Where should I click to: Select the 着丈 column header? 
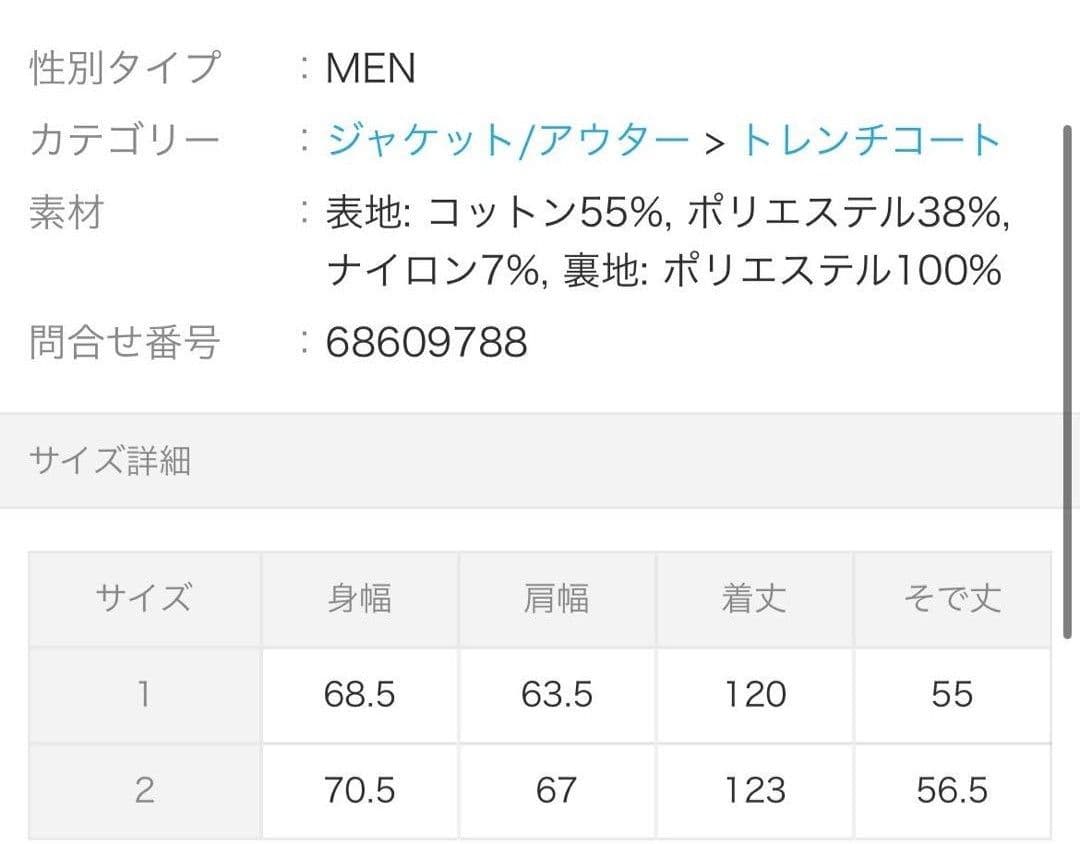[x=754, y=599]
